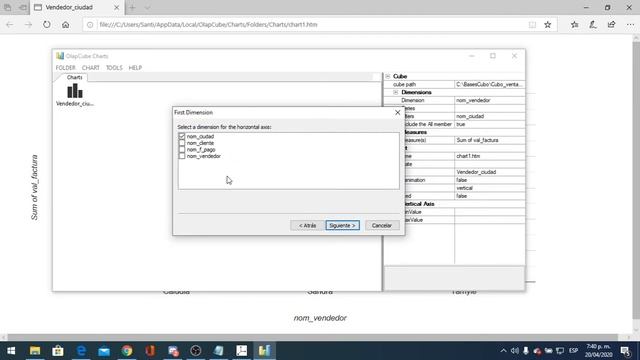Image resolution: width=640 pixels, height=360 pixels.
Task: Select the chart1.htm value cell
Action: pyautogui.click(x=489, y=156)
